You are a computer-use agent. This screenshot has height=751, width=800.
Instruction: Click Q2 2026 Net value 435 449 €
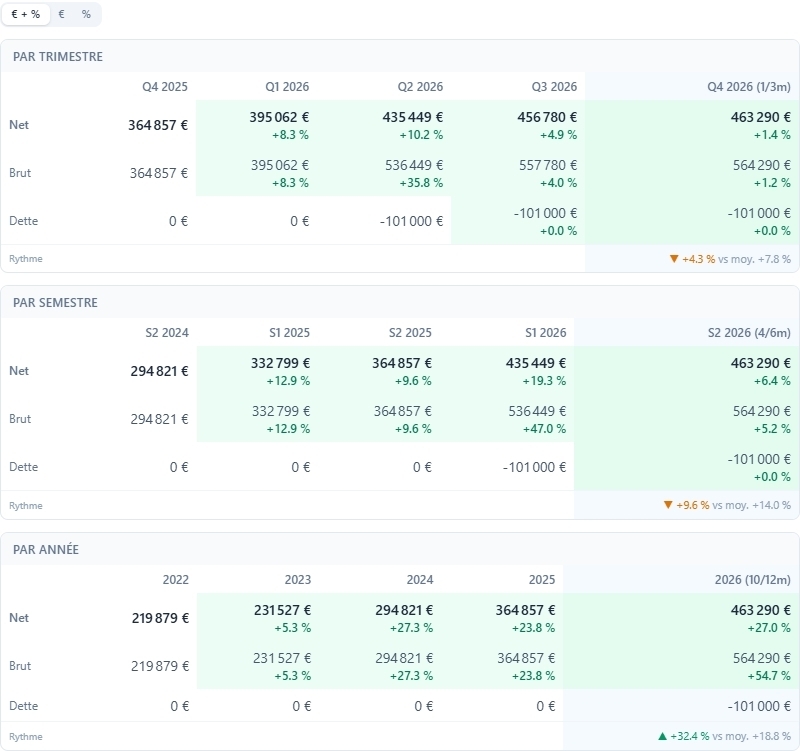(x=413, y=117)
